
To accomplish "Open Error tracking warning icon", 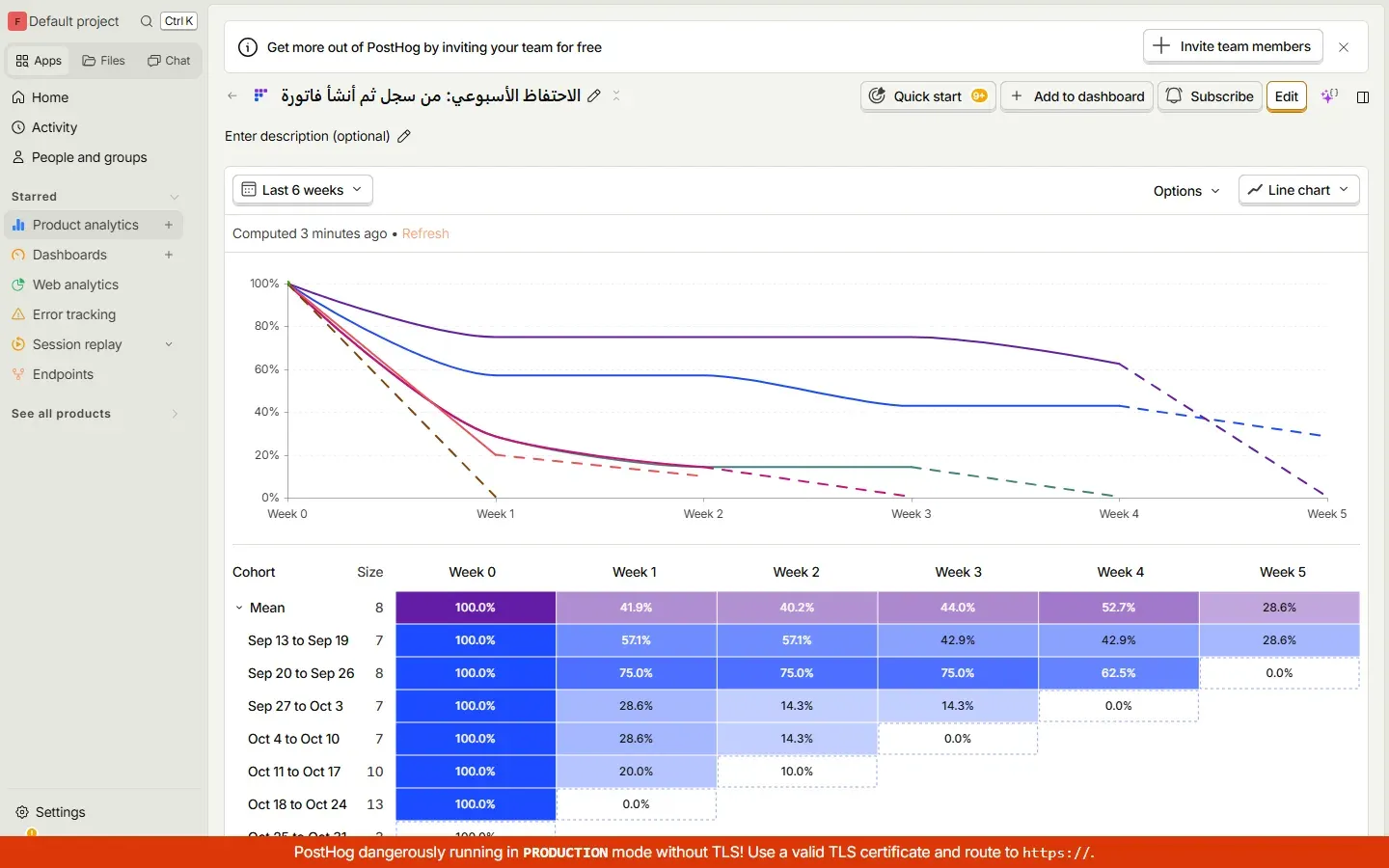I will [18, 314].
